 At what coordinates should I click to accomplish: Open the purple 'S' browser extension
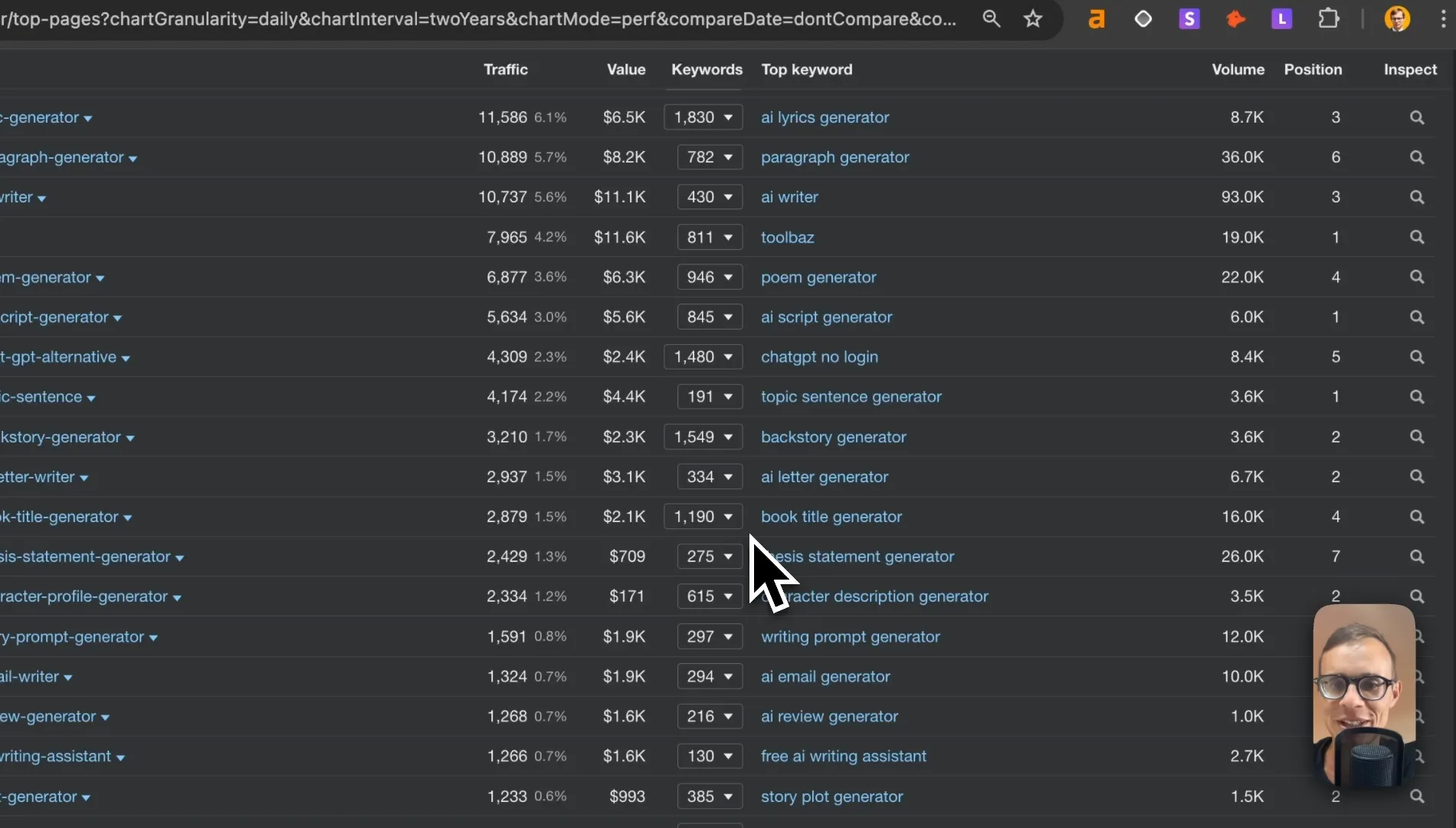[1189, 19]
